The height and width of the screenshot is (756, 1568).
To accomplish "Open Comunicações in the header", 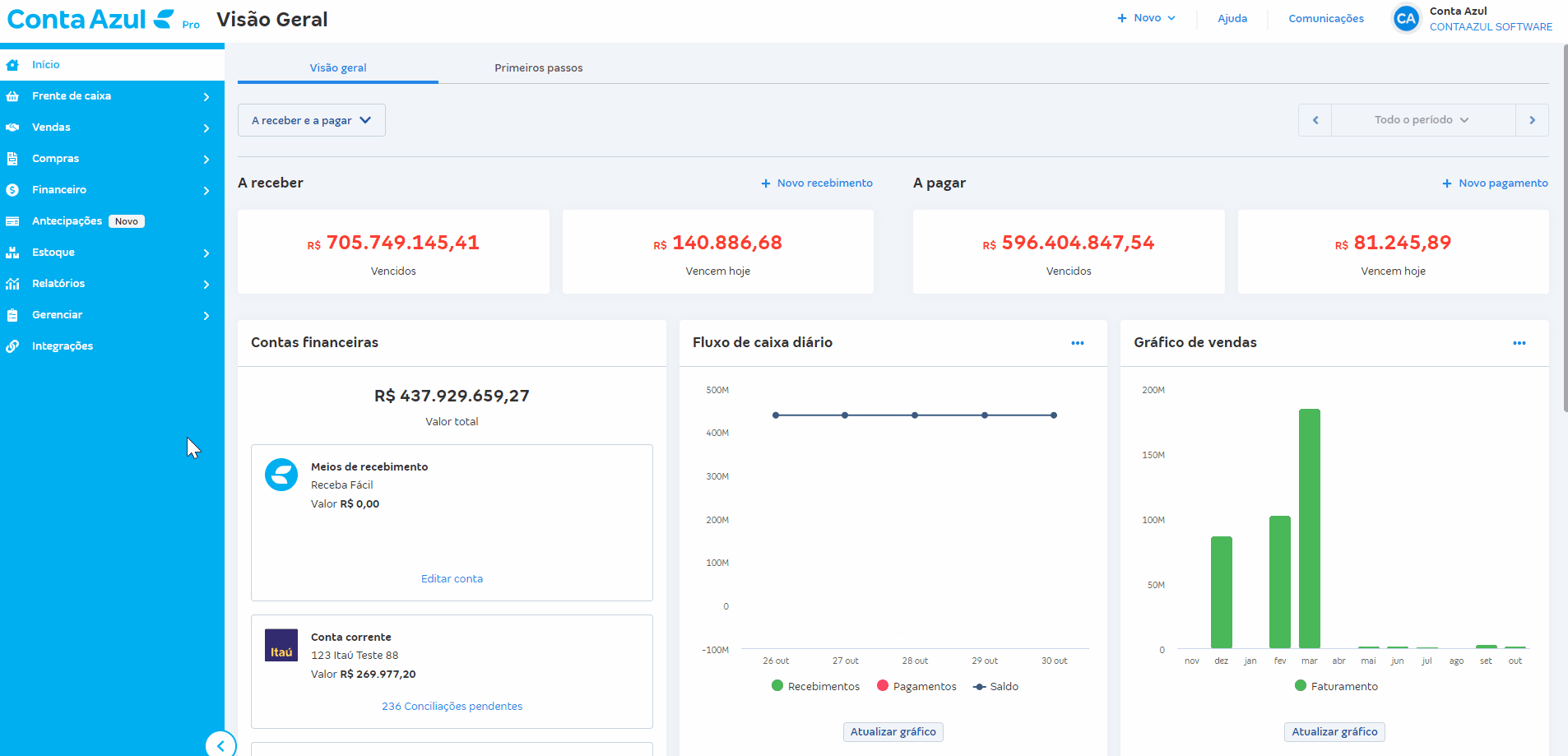I will coord(1326,18).
